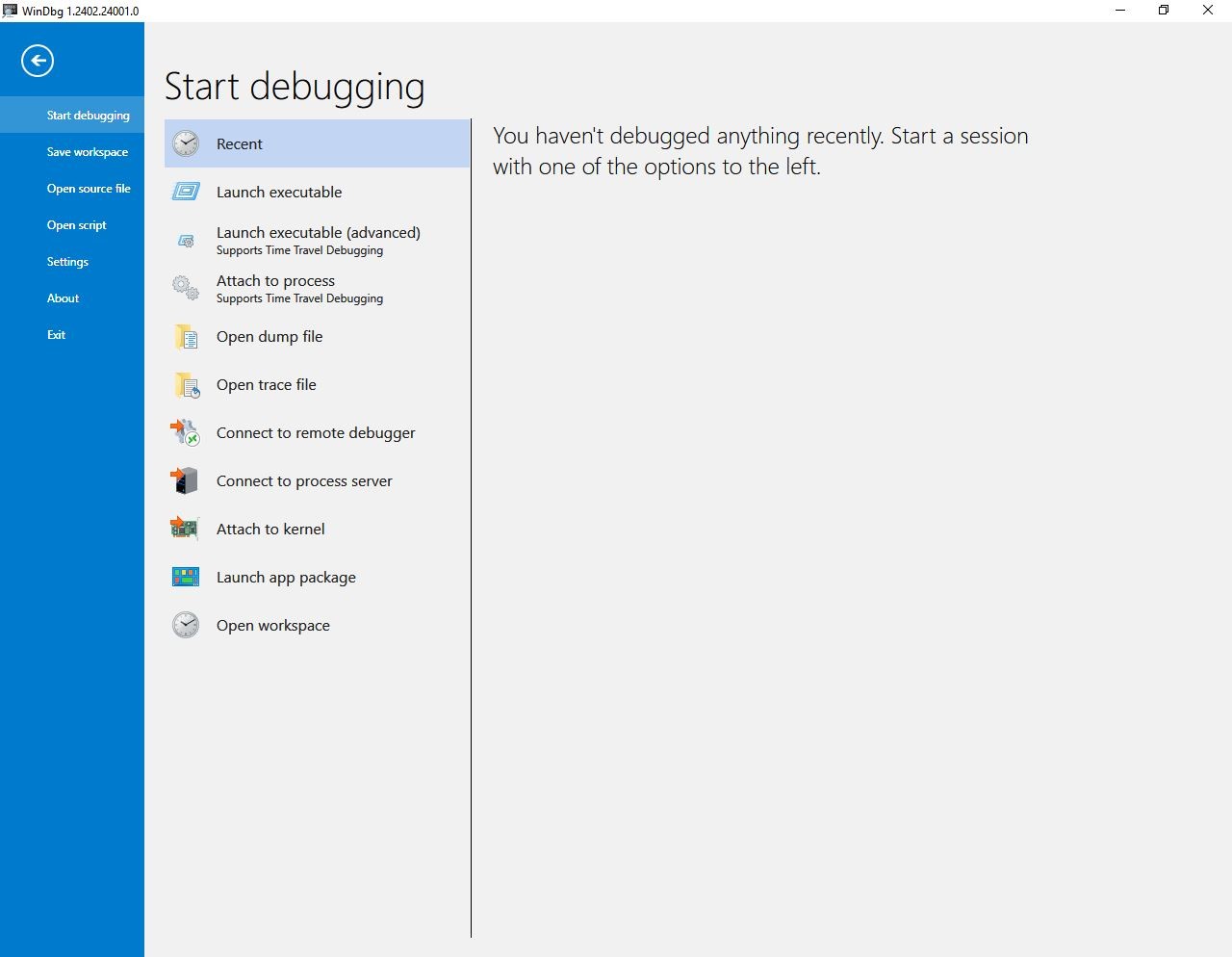Choose Save workspace in the sidebar

pyautogui.click(x=72, y=151)
